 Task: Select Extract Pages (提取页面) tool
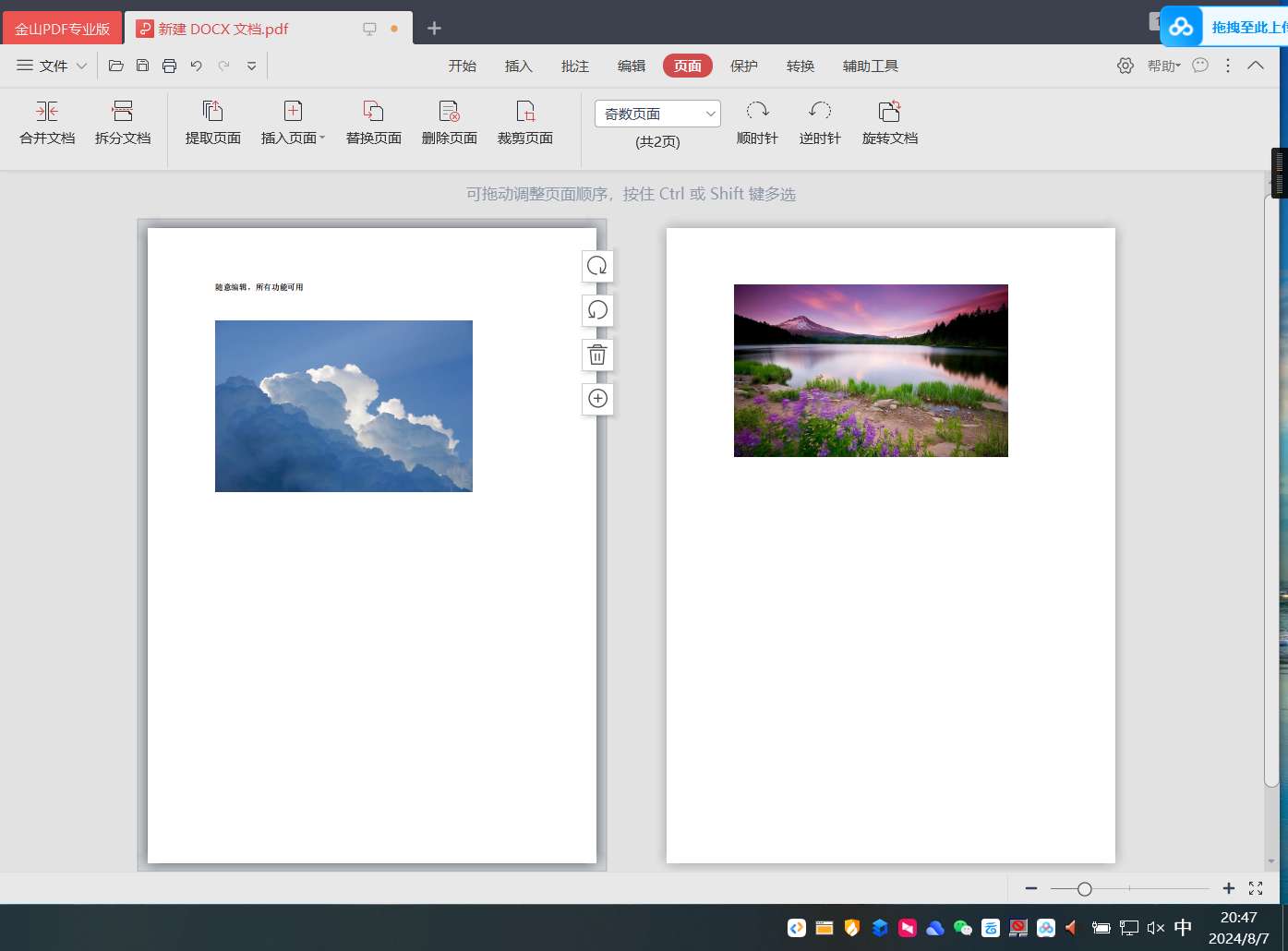pos(212,112)
